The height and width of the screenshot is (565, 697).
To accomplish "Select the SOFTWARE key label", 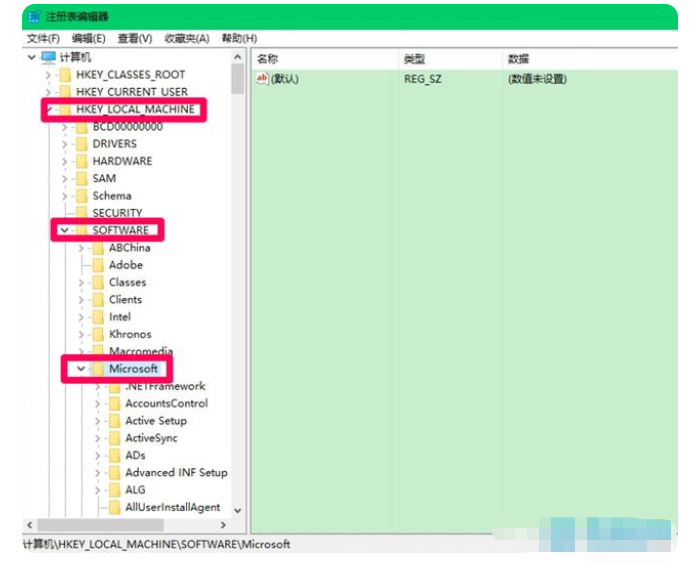I will [120, 230].
